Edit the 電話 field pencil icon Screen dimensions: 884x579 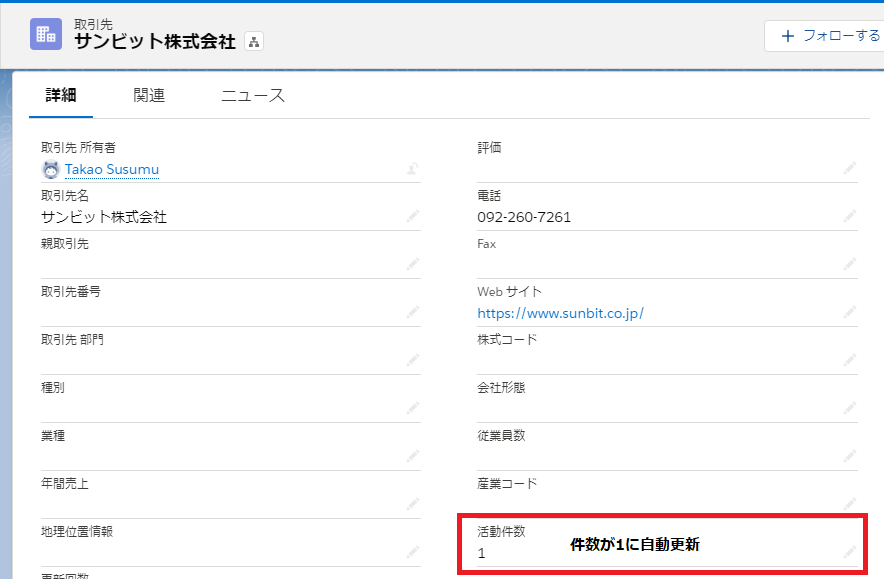pos(850,216)
